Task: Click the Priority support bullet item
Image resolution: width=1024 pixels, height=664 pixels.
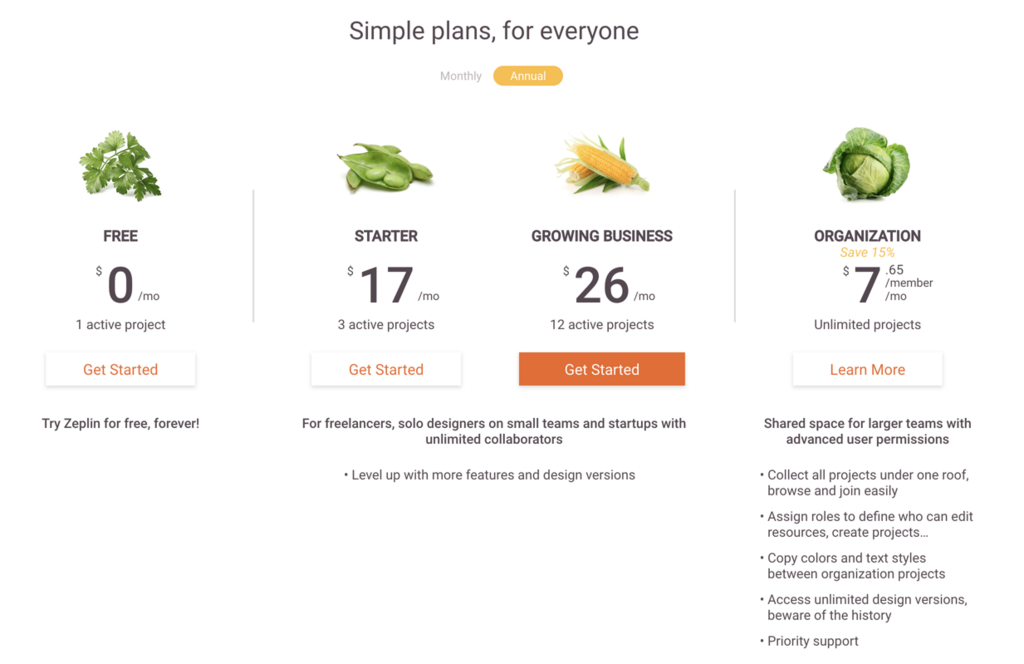Action: point(809,641)
